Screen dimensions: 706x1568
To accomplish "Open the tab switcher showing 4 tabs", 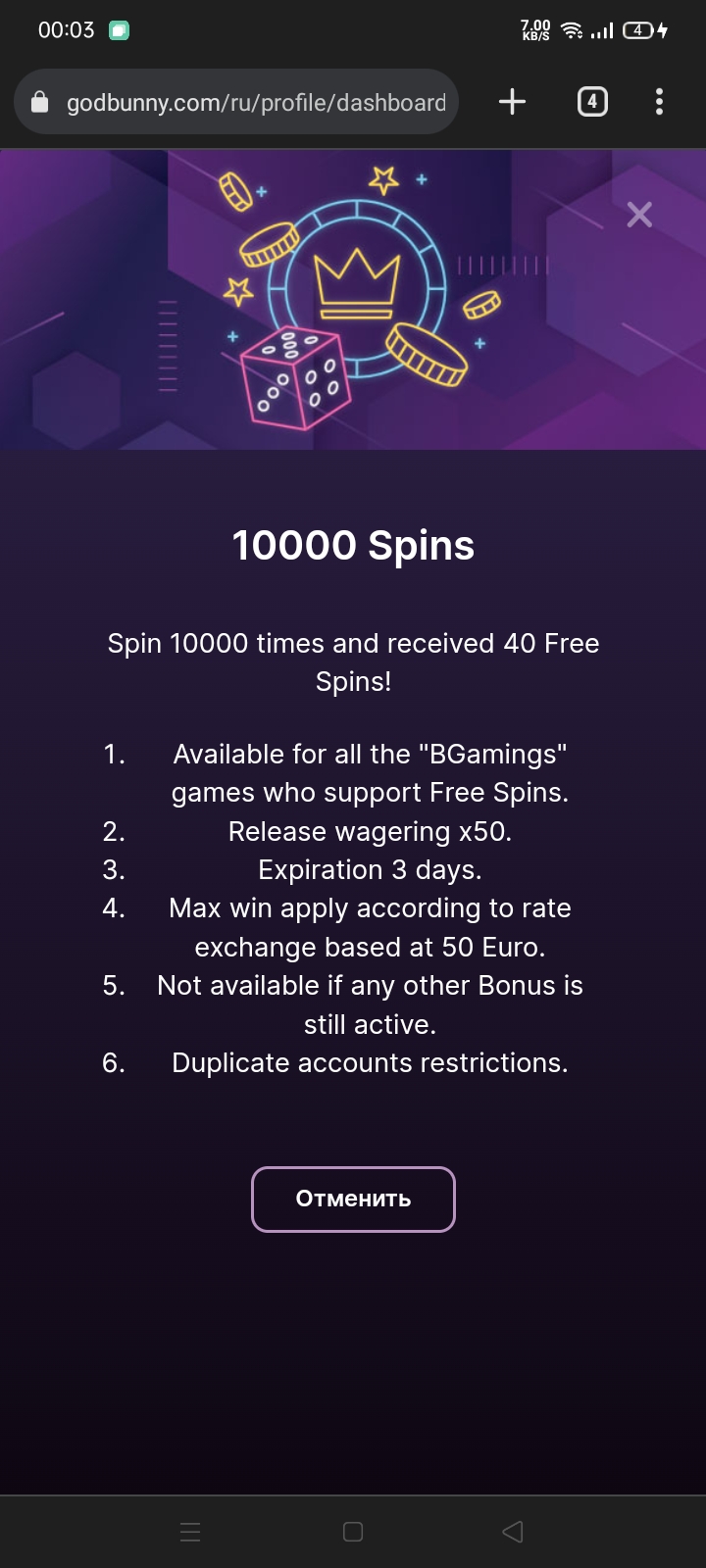I will (592, 102).
